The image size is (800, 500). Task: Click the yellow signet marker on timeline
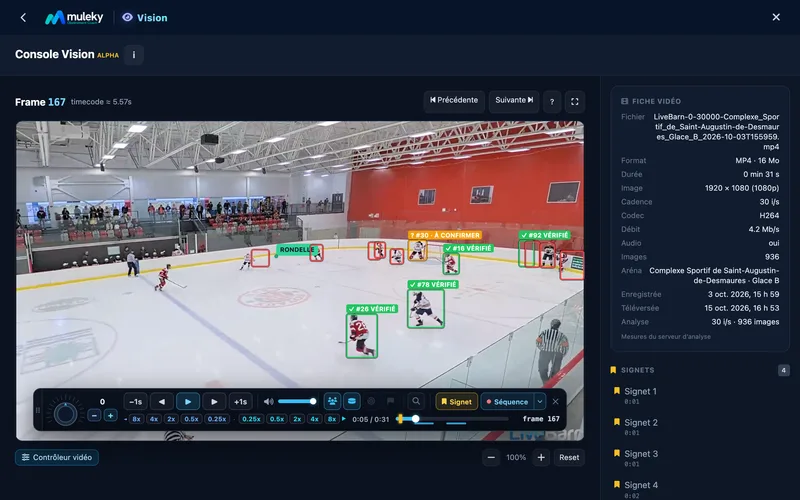click(x=400, y=419)
